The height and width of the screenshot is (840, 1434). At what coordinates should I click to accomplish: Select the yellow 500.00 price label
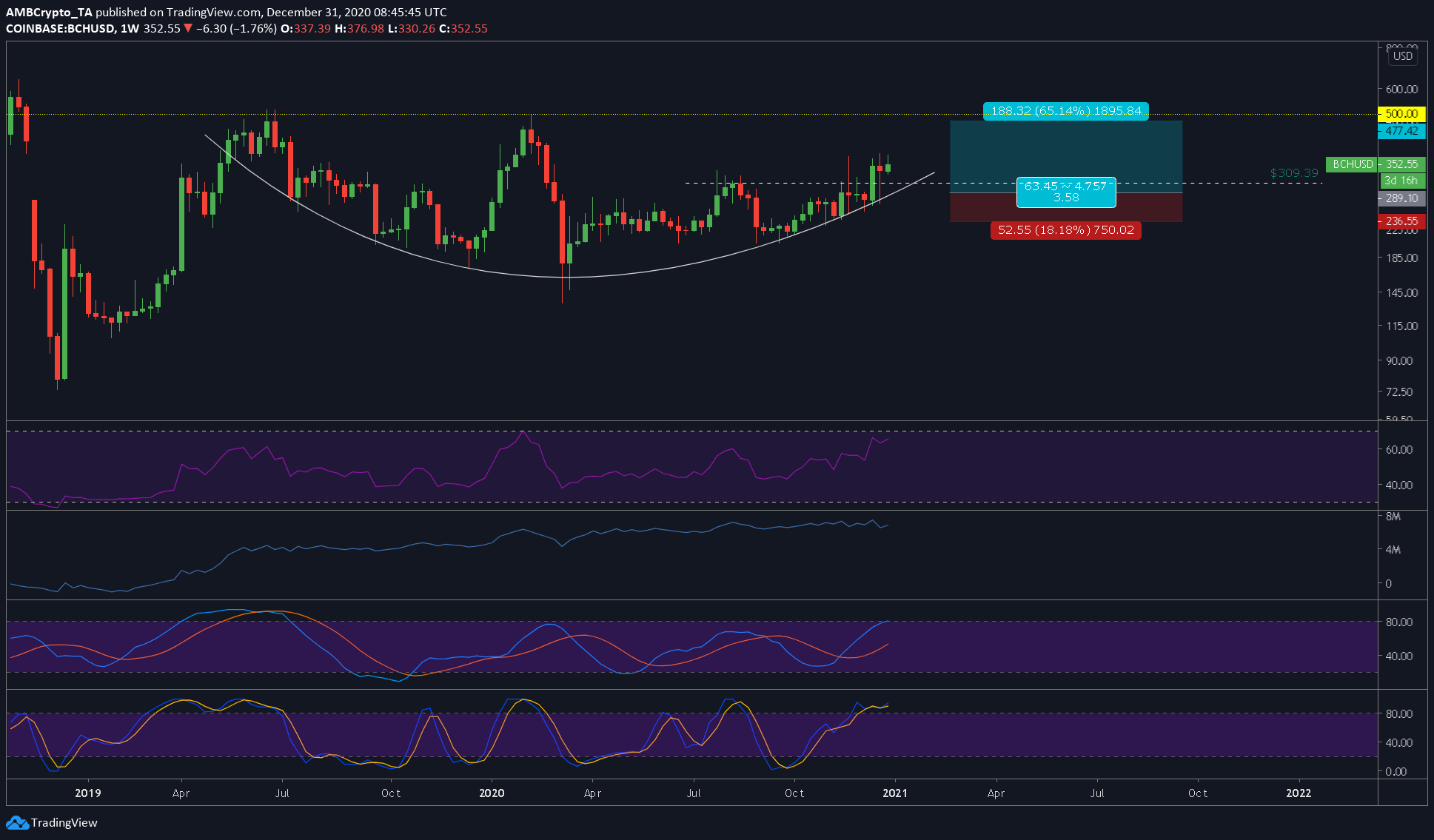click(1401, 114)
